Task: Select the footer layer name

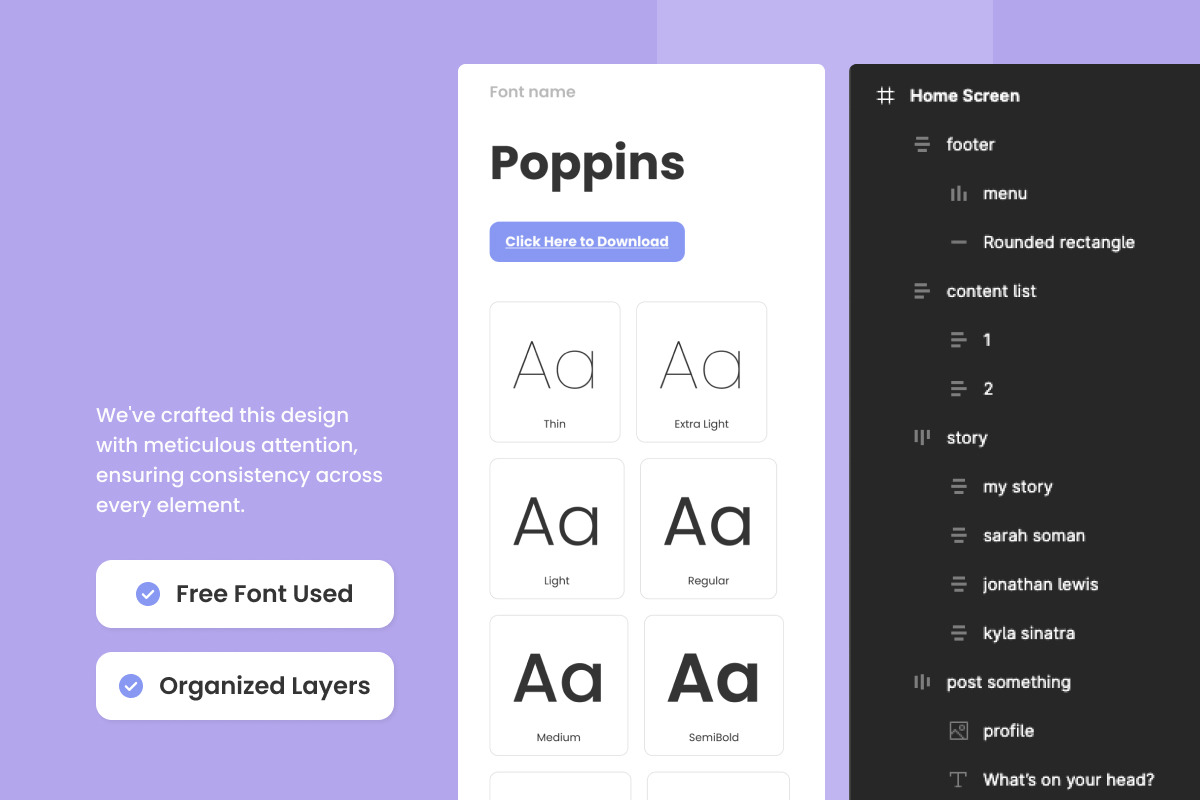Action: point(971,145)
